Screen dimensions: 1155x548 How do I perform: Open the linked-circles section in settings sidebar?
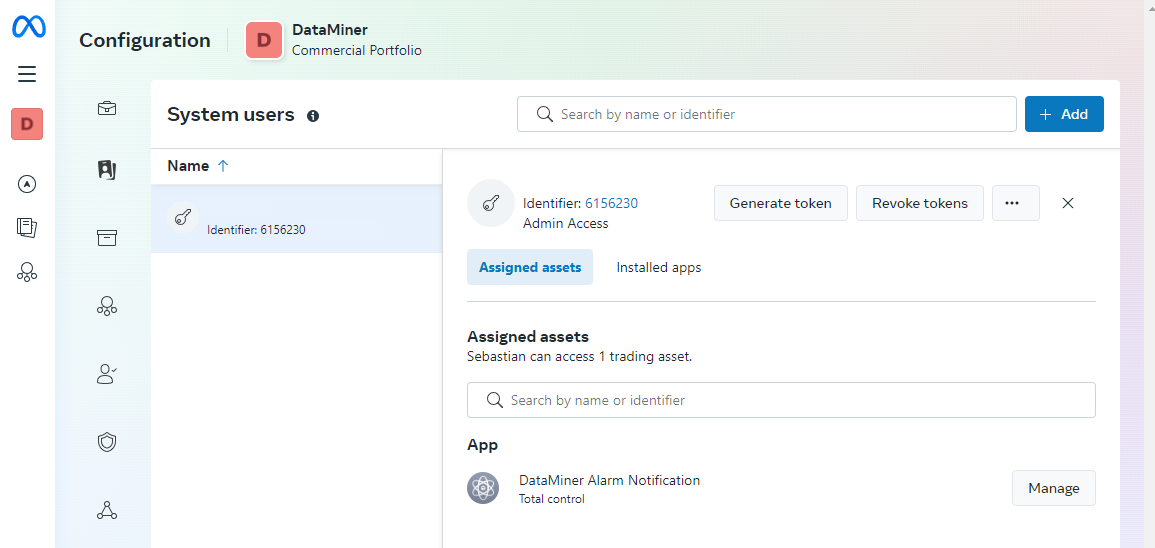click(x=107, y=306)
